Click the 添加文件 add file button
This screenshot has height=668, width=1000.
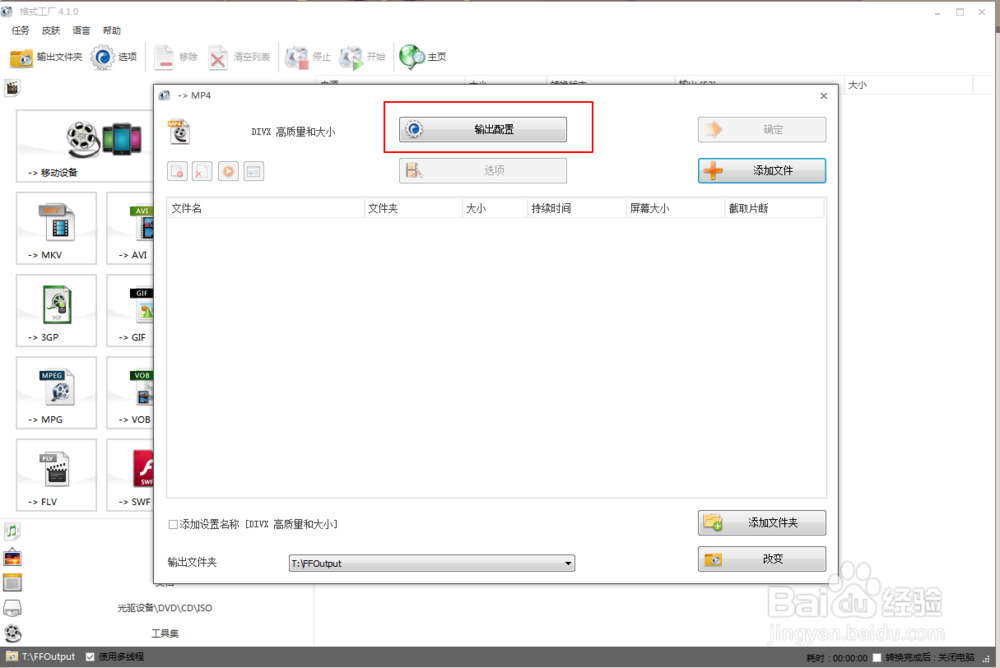click(x=761, y=170)
